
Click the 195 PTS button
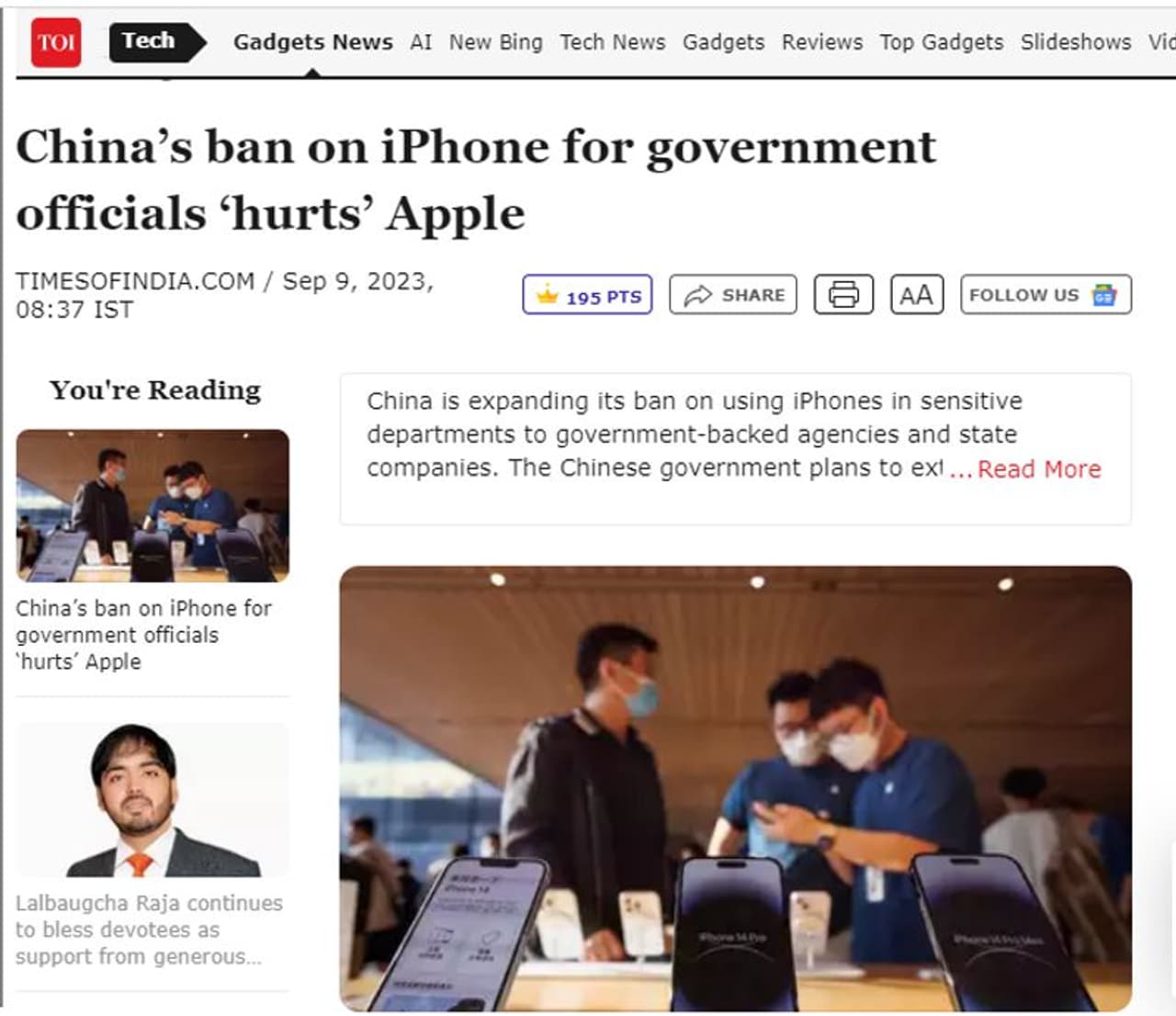coord(587,295)
